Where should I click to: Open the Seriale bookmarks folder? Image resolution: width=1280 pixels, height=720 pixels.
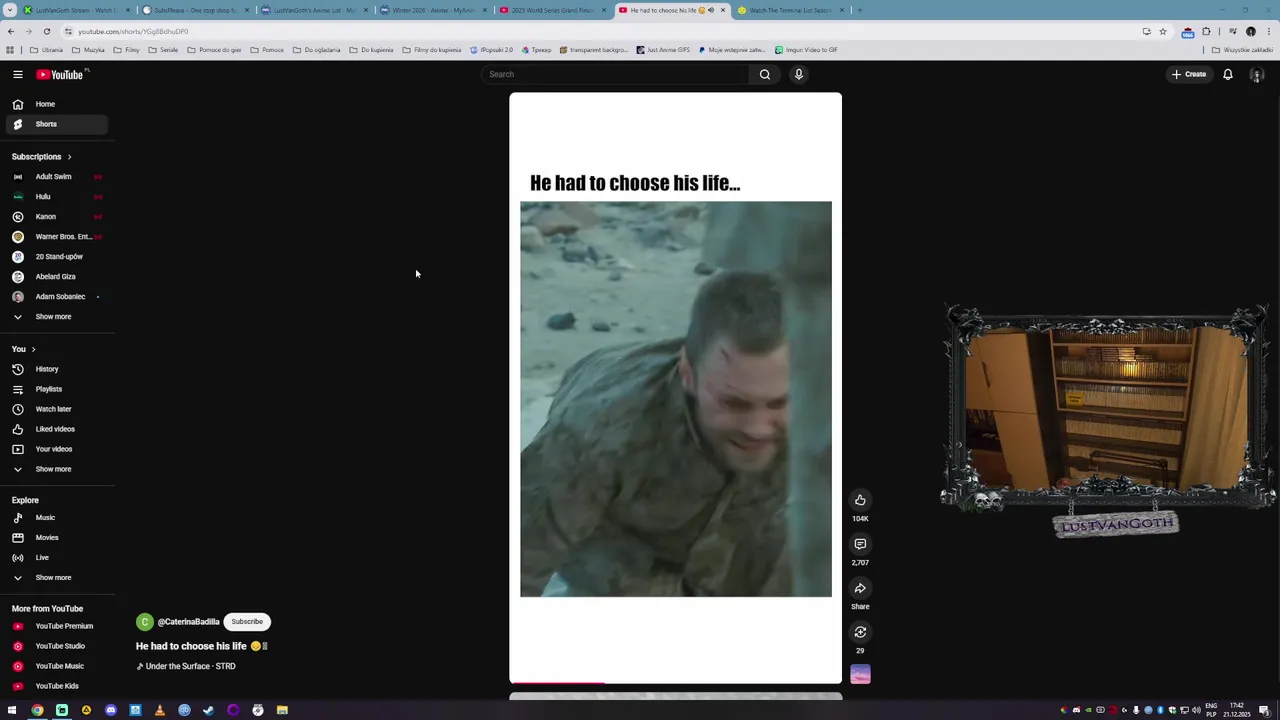point(163,50)
